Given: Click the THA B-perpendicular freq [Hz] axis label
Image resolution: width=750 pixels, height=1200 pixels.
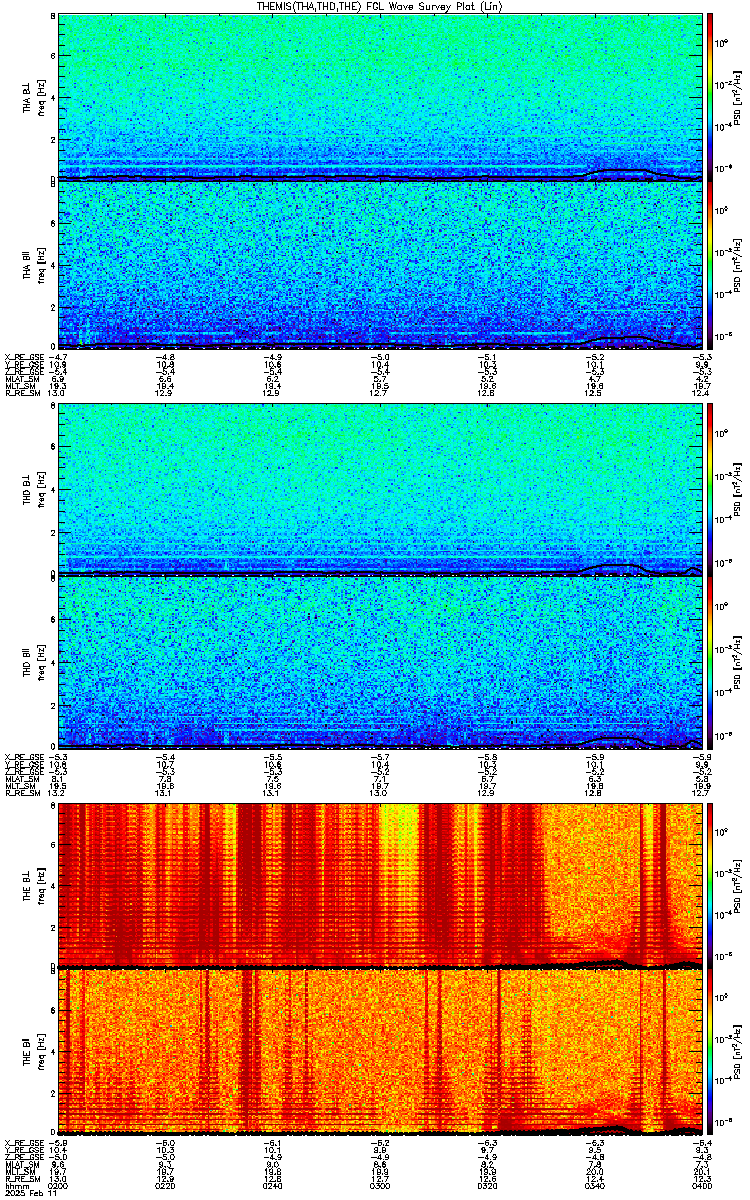Looking at the screenshot, I should [44, 96].
